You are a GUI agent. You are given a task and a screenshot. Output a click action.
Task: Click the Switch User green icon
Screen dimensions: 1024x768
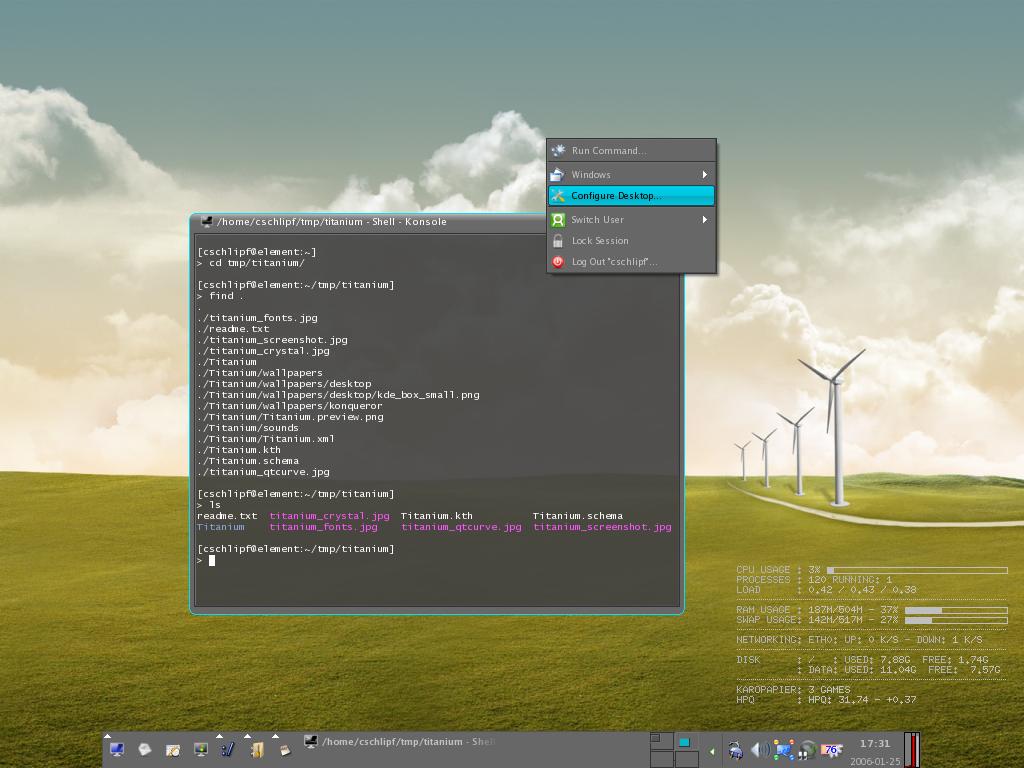tap(558, 220)
